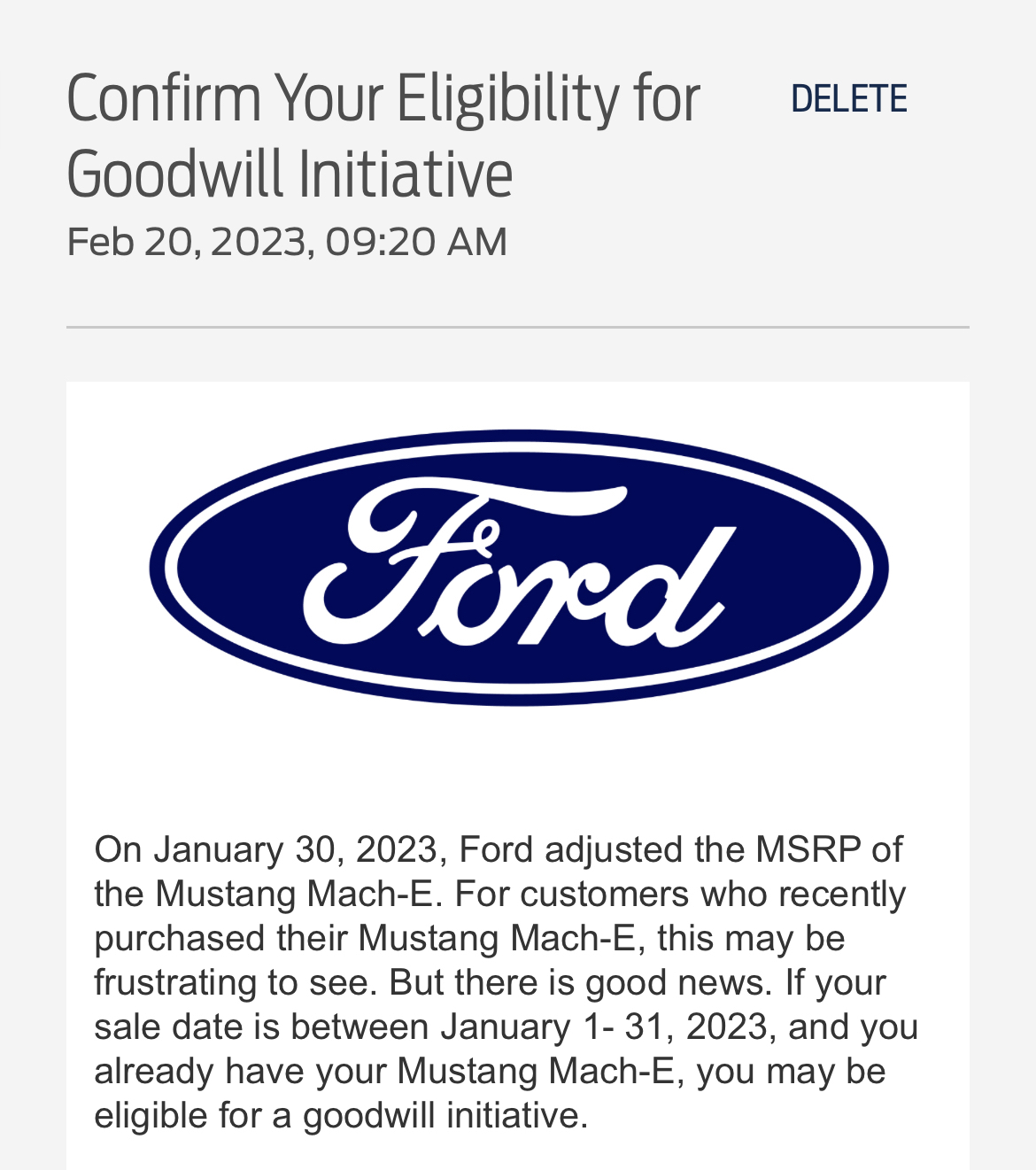Select the "January 1- 31, 2023" date range
Viewport: 1036px width, 1170px height.
[x=604, y=1027]
